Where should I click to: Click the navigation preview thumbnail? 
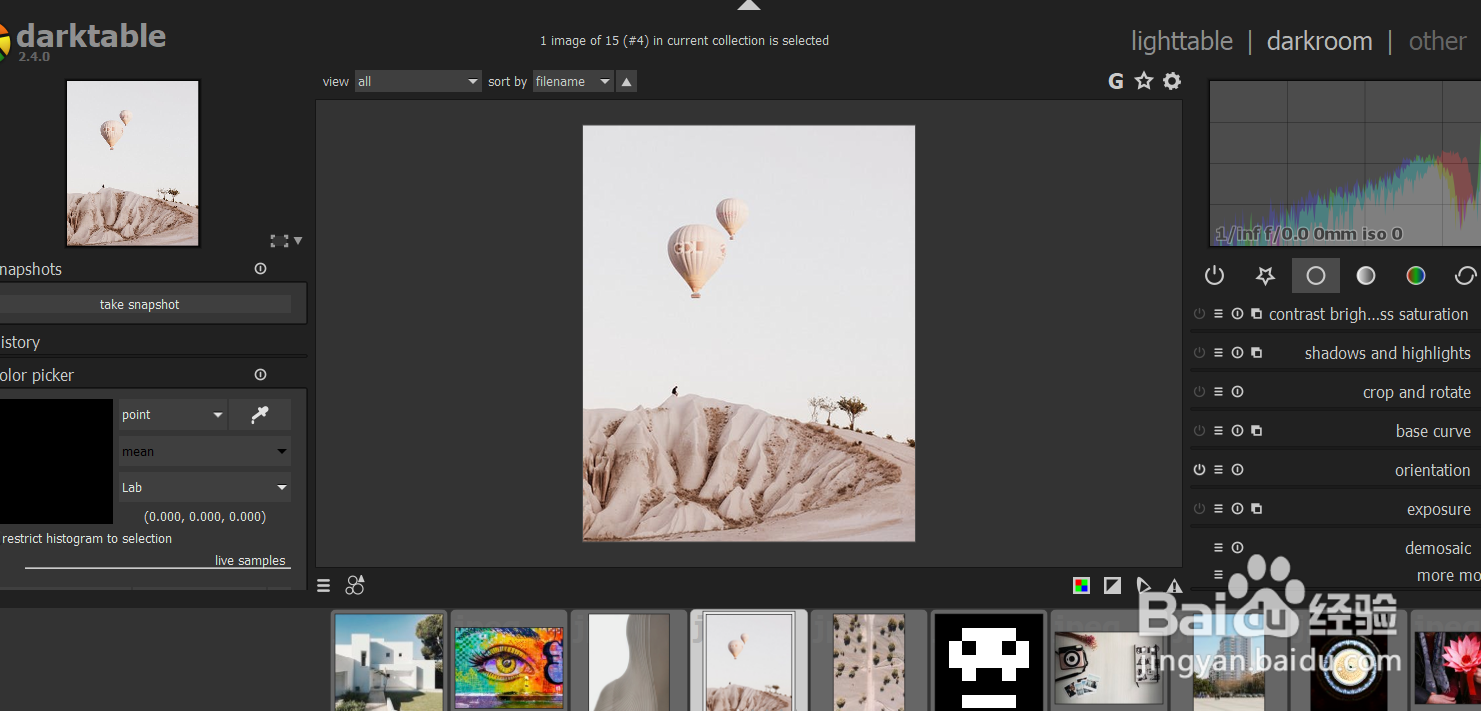133,163
